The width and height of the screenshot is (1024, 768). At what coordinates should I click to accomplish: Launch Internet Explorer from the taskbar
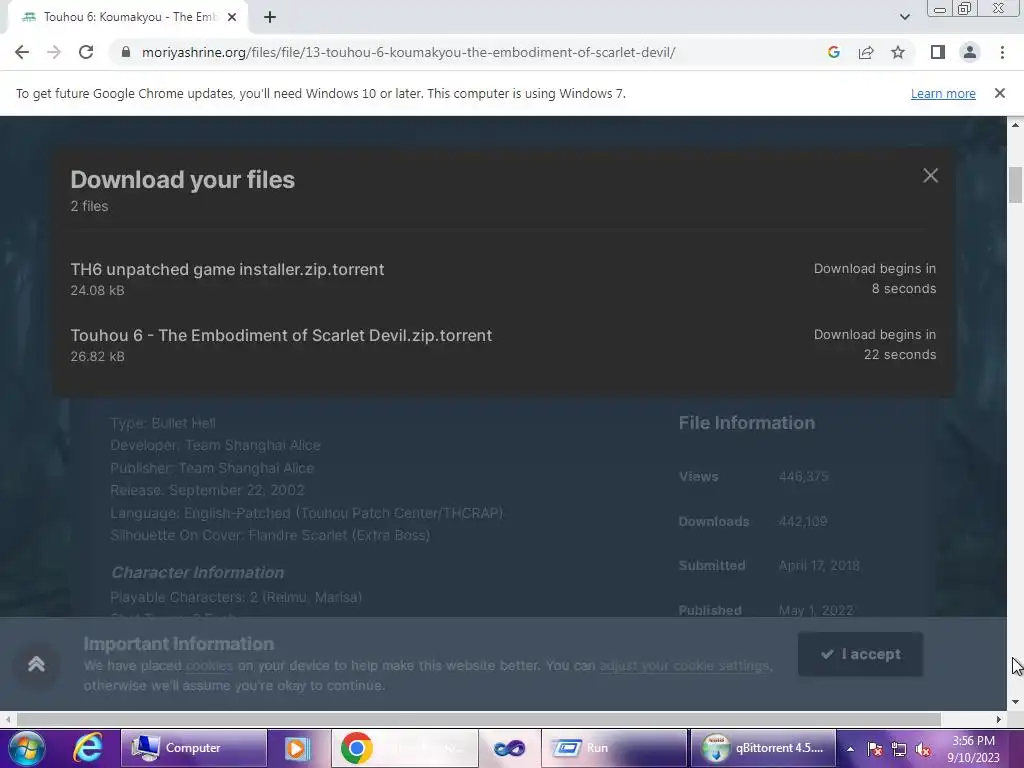88,748
